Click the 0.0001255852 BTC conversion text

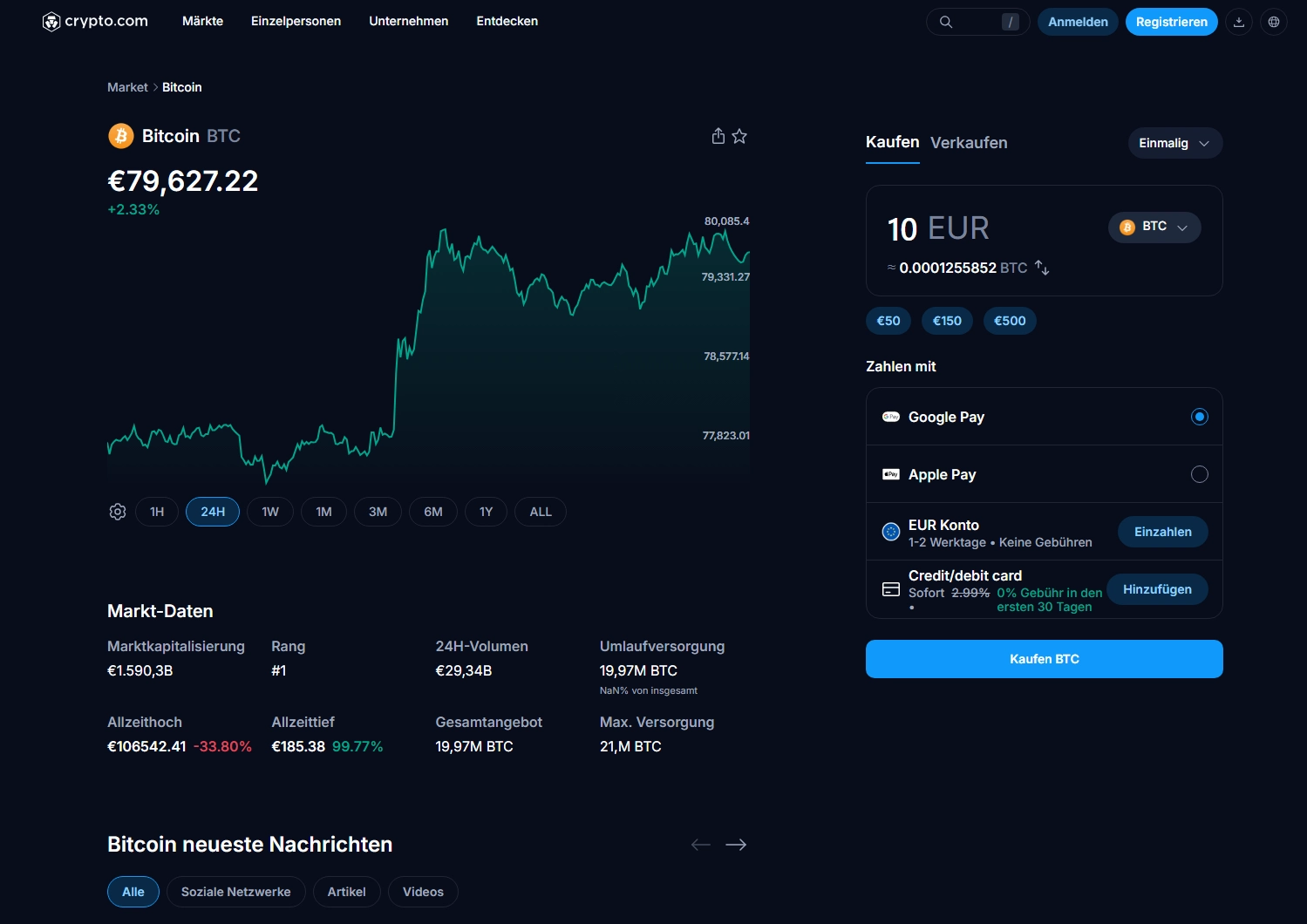coord(963,268)
